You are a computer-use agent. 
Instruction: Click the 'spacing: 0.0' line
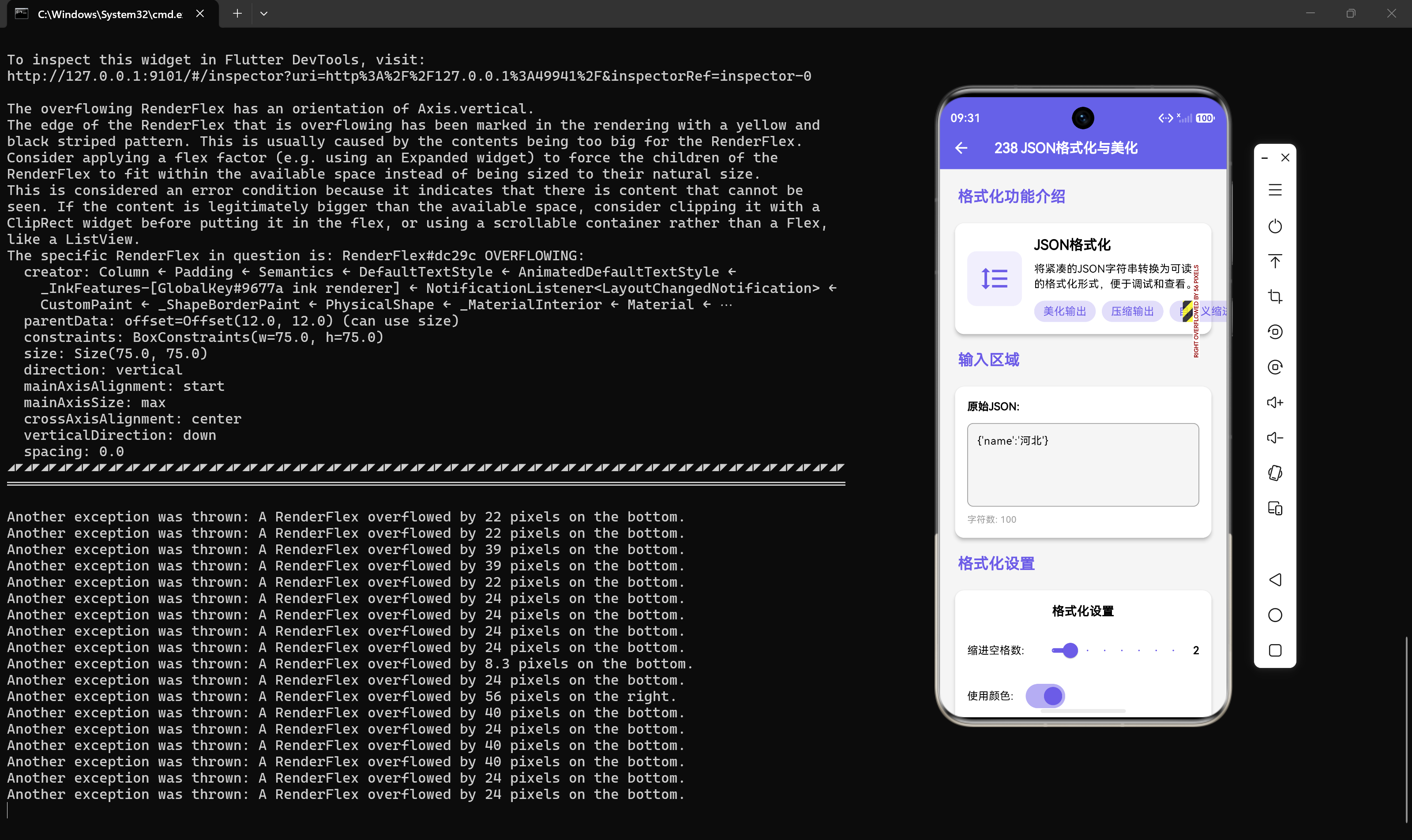coord(74,452)
